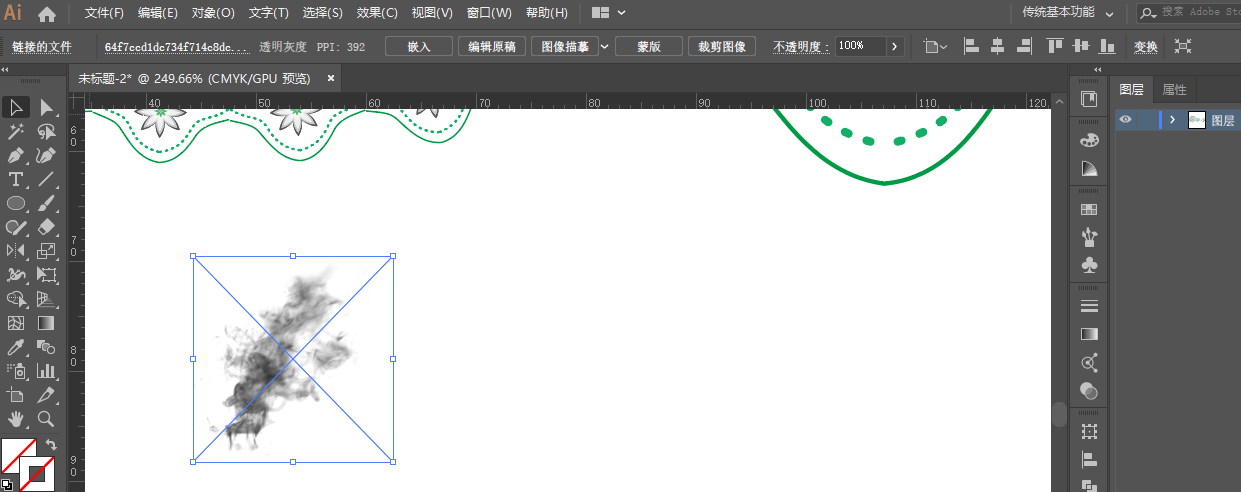Select the Hand pan tool
This screenshot has height=492, width=1241.
(x=16, y=419)
